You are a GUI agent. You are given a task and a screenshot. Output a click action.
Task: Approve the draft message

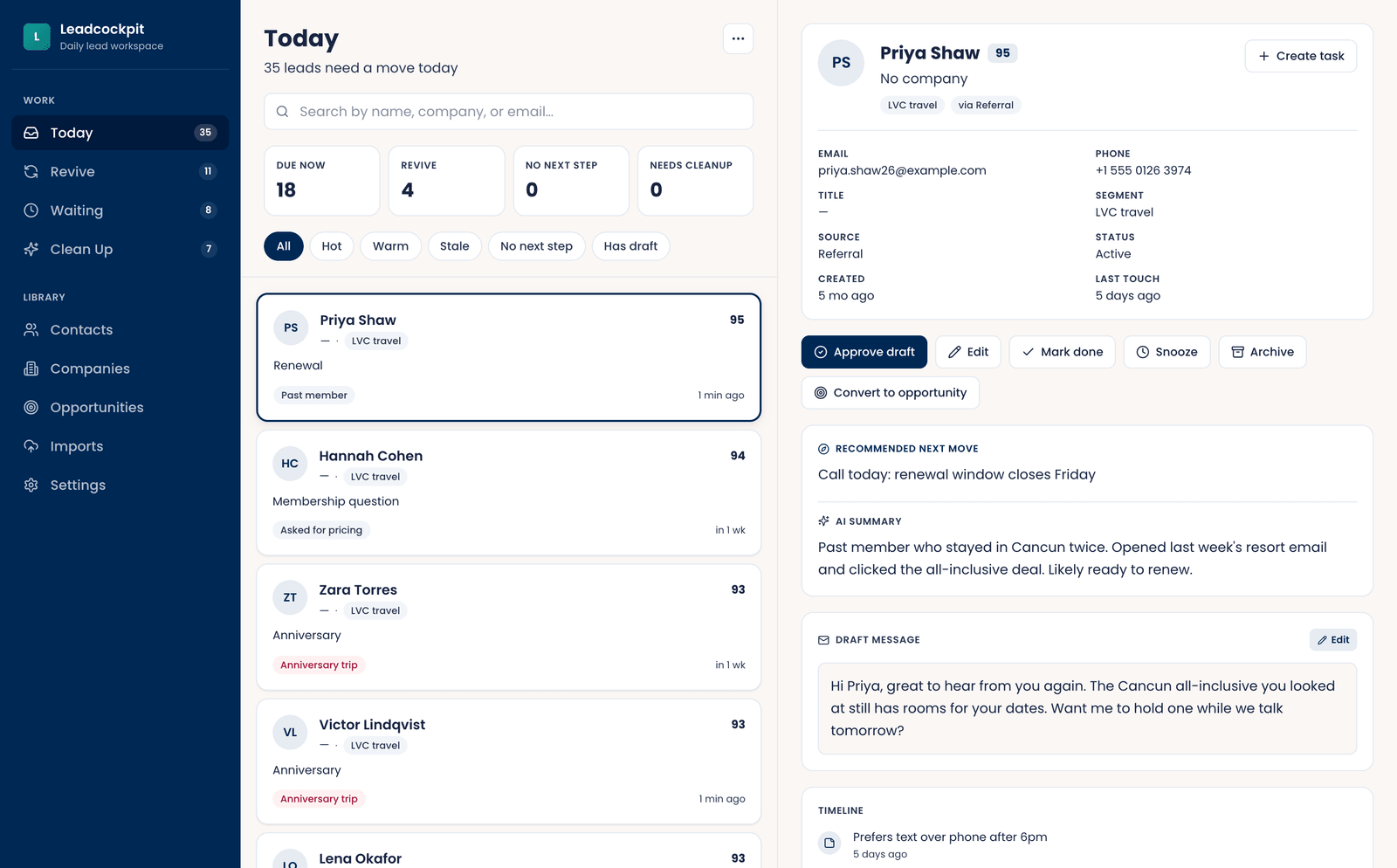click(864, 352)
